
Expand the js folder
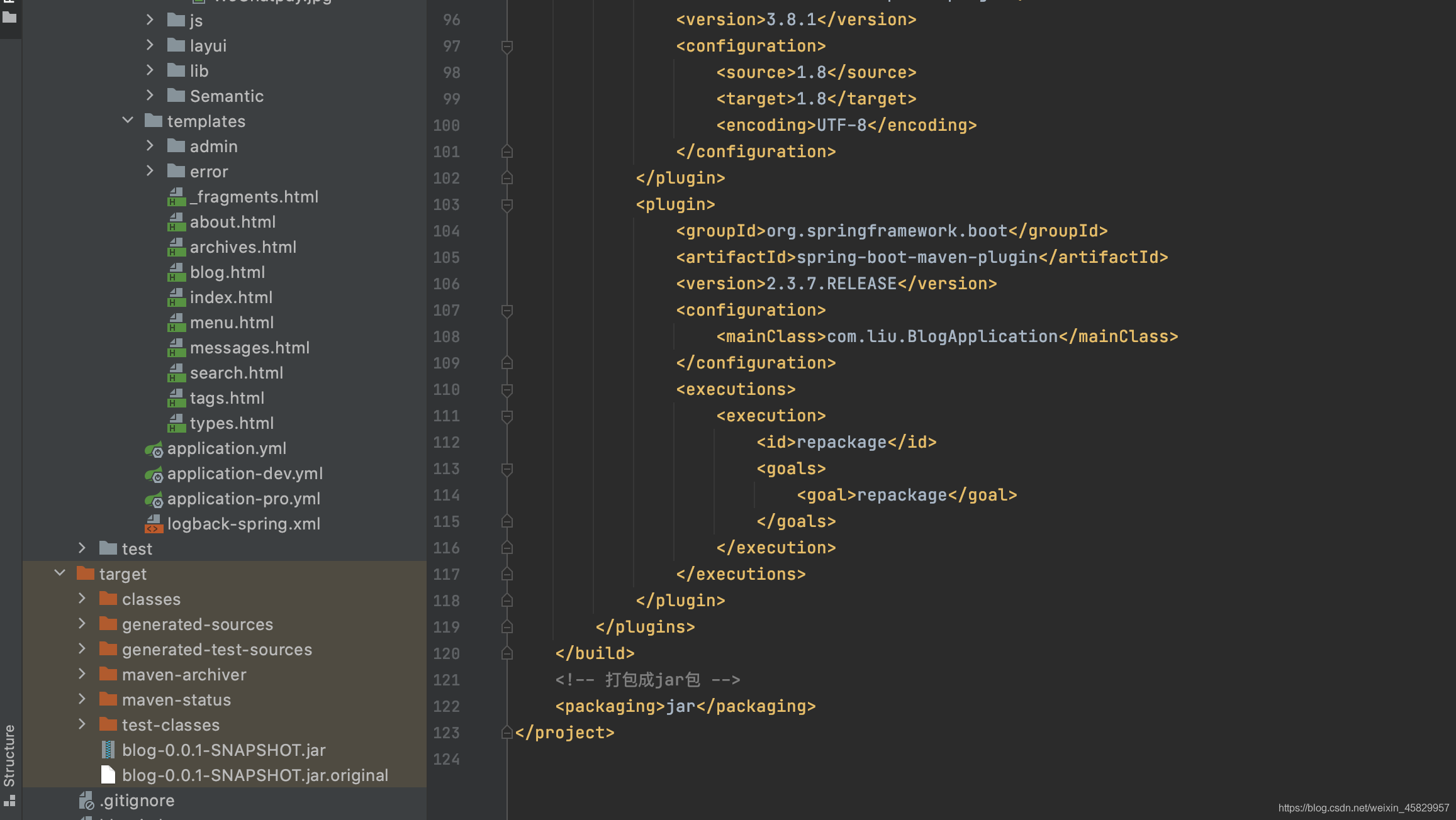point(150,19)
